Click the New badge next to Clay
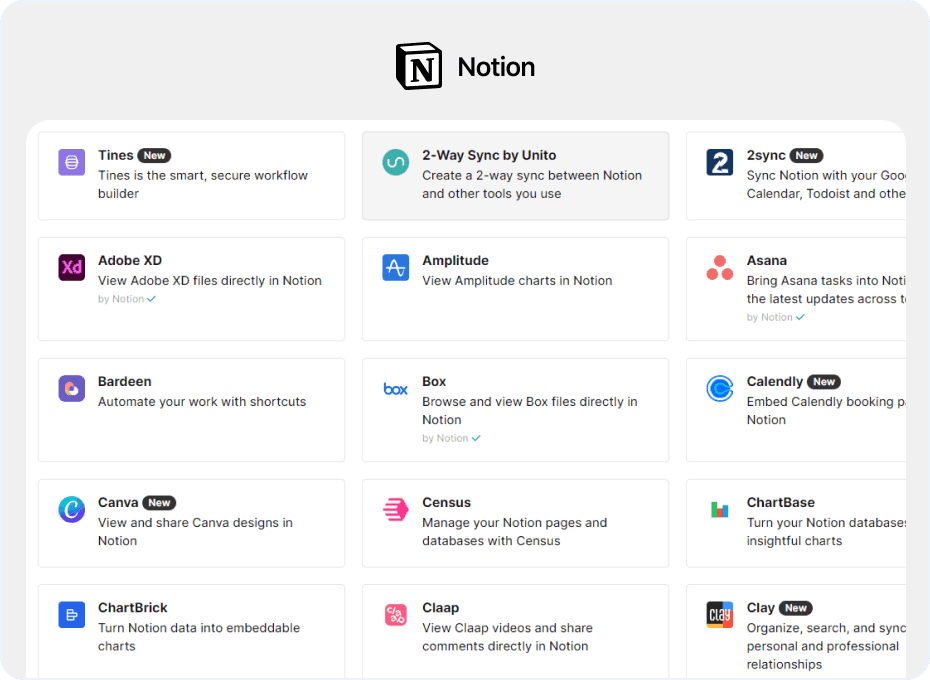The height and width of the screenshot is (680, 930). pos(796,608)
